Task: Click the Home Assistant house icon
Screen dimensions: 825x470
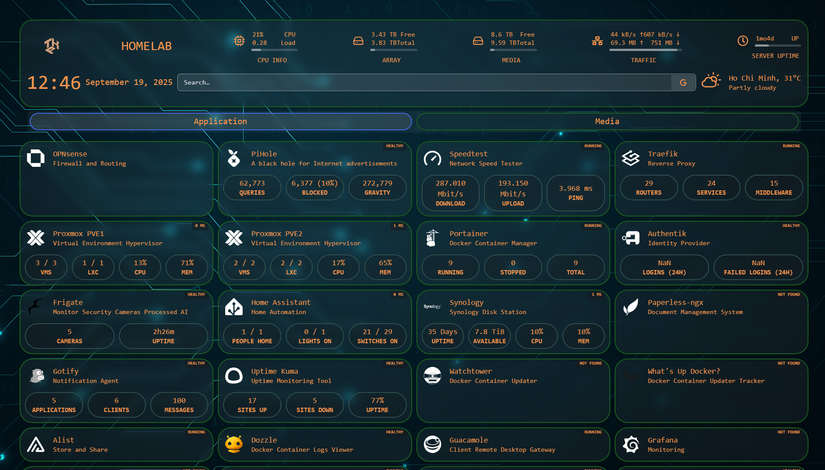Action: 234,307
